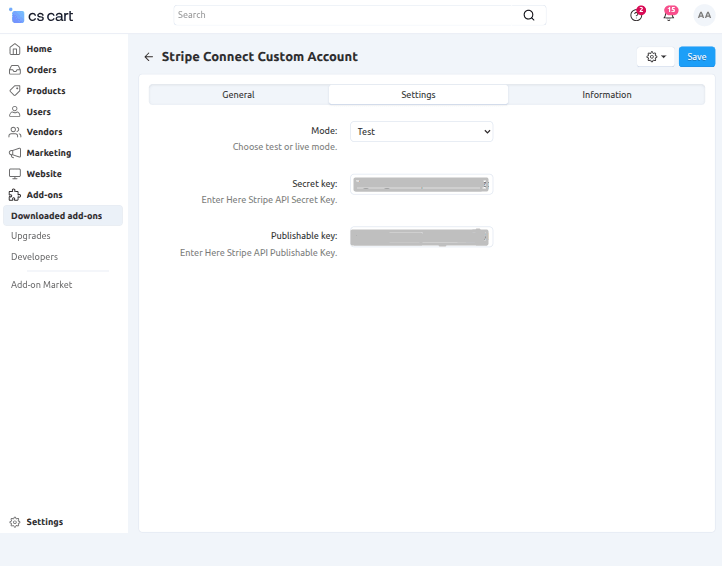Image resolution: width=722 pixels, height=566 pixels.
Task: Click the Secret key input field
Action: [421, 184]
